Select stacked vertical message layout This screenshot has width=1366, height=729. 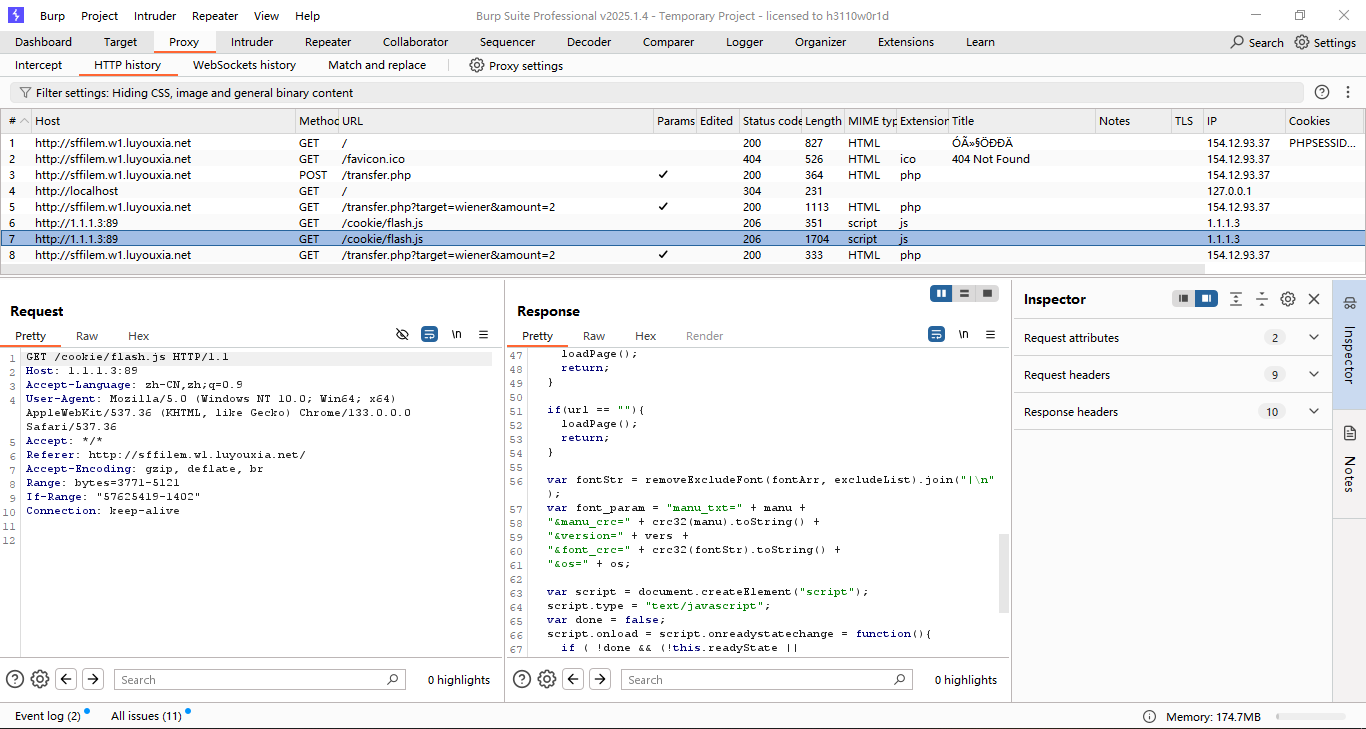pos(964,293)
